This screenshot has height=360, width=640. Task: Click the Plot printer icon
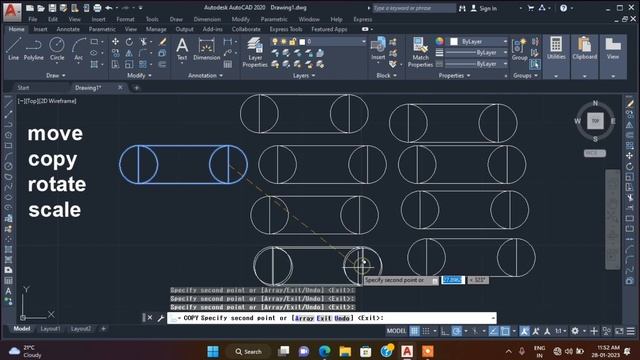97,8
